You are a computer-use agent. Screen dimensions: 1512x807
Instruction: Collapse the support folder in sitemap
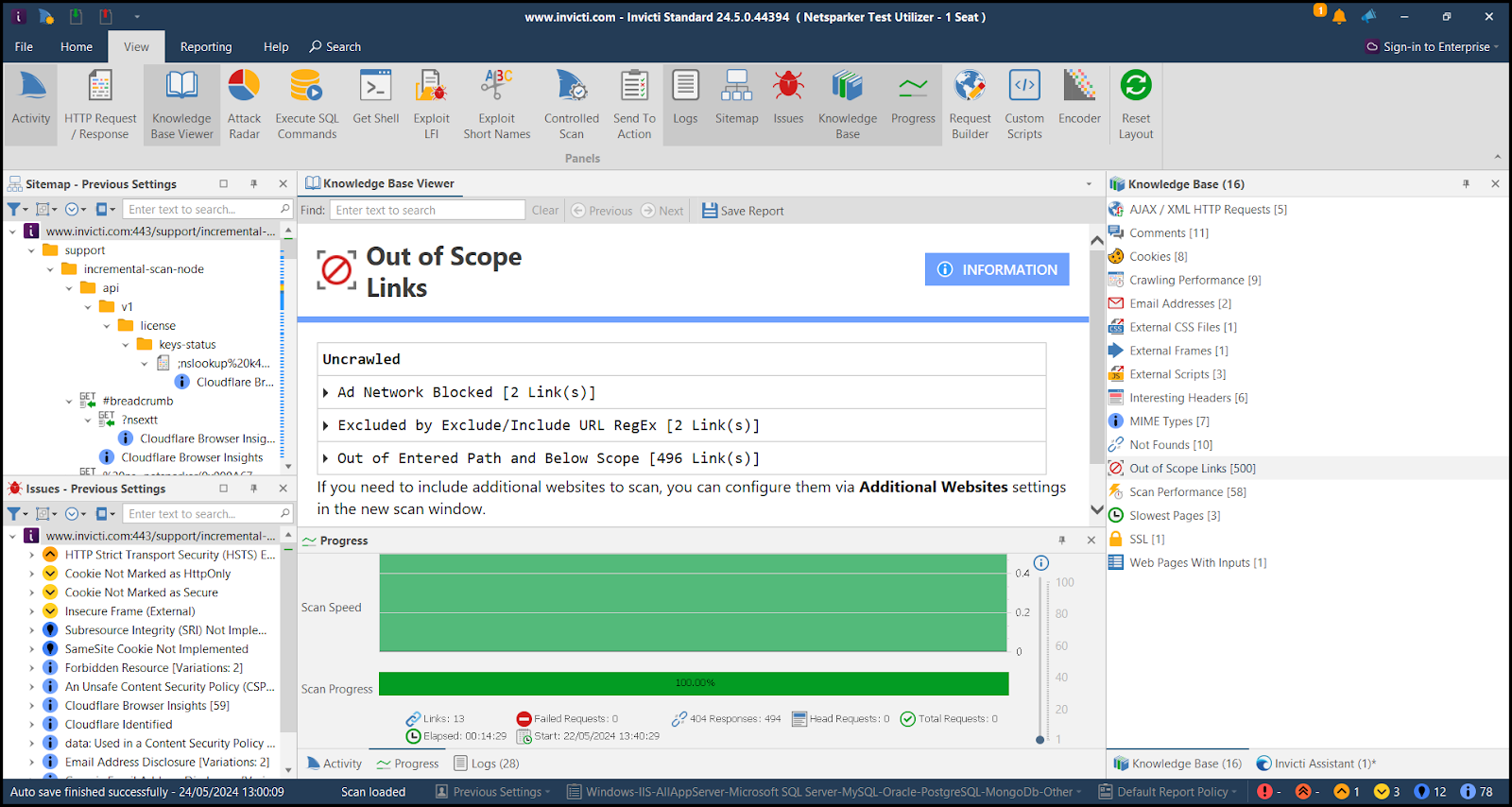[x=31, y=250]
